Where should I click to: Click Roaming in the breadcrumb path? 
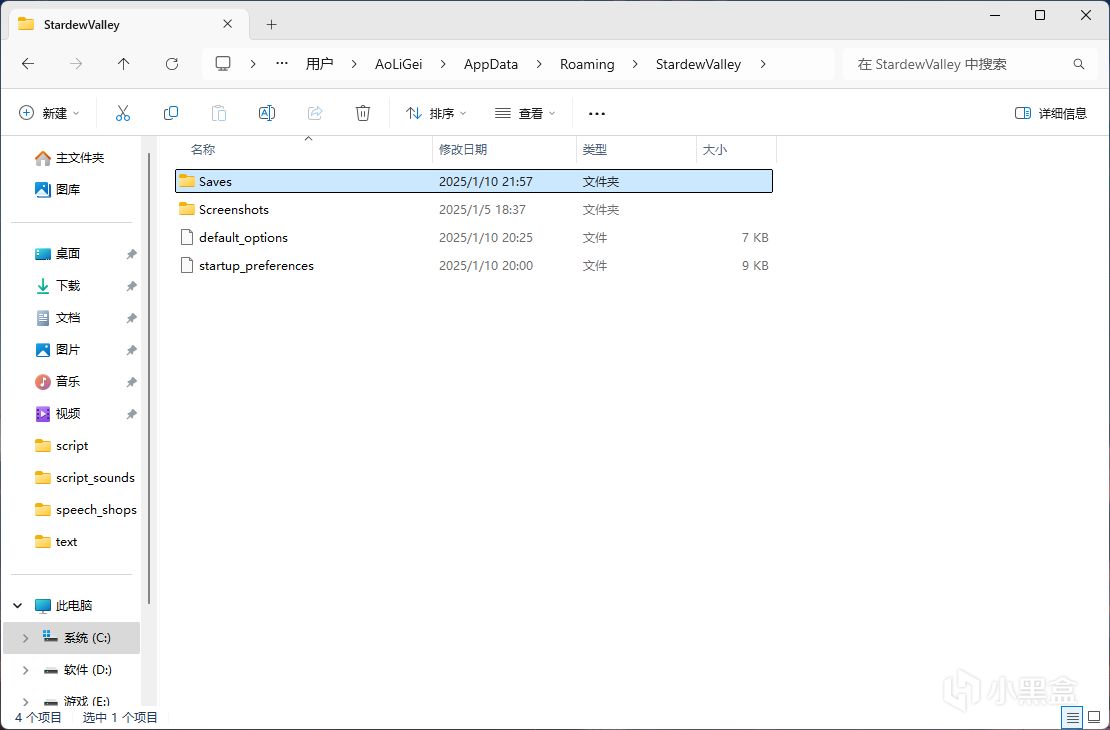pos(587,64)
